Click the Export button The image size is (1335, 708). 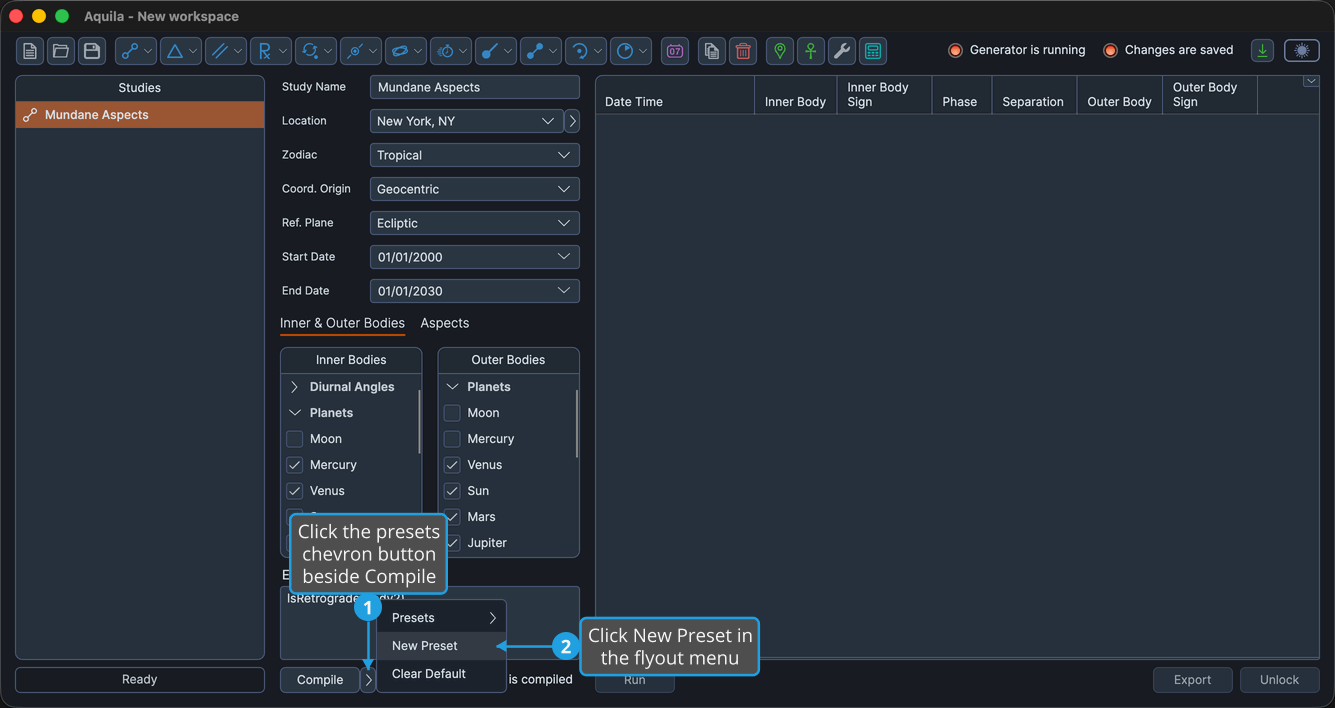pos(1192,680)
